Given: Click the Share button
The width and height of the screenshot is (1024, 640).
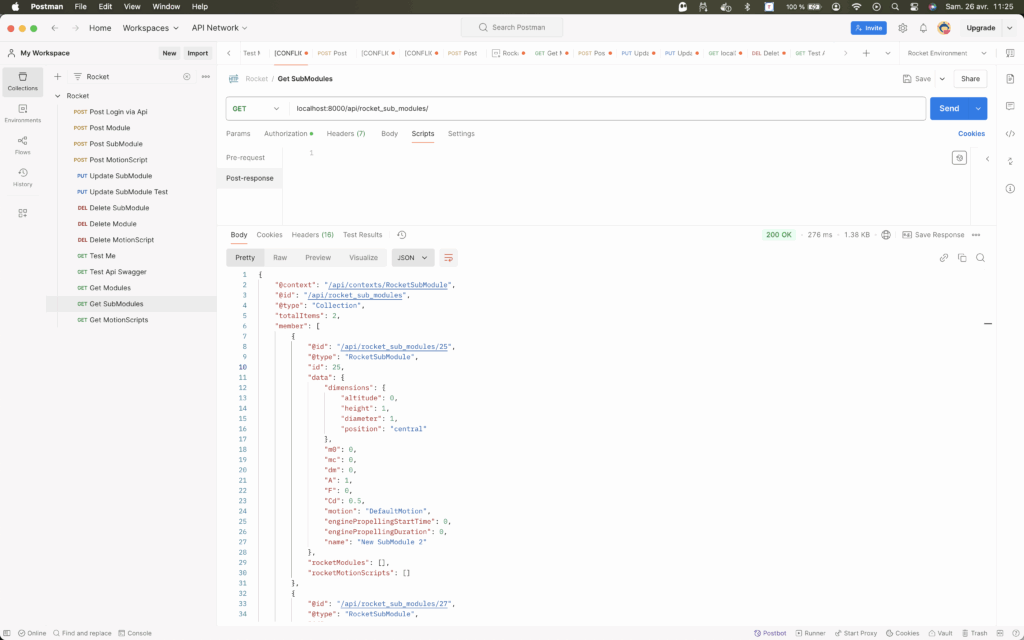Looking at the screenshot, I should pyautogui.click(x=970, y=79).
